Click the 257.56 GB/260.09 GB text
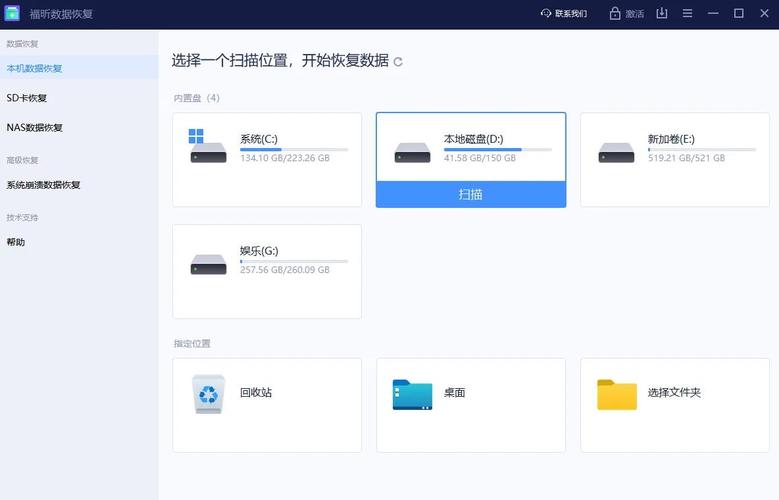Image resolution: width=779 pixels, height=500 pixels. (285, 270)
